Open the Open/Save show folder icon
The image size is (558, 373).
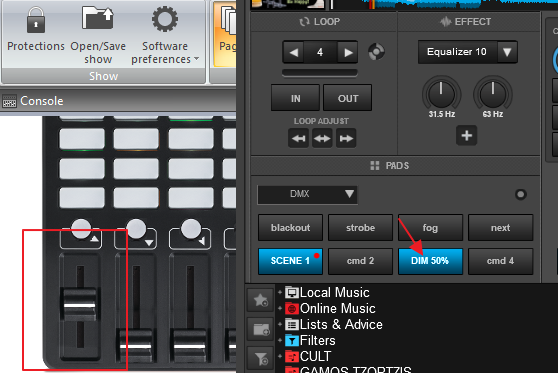pos(98,18)
